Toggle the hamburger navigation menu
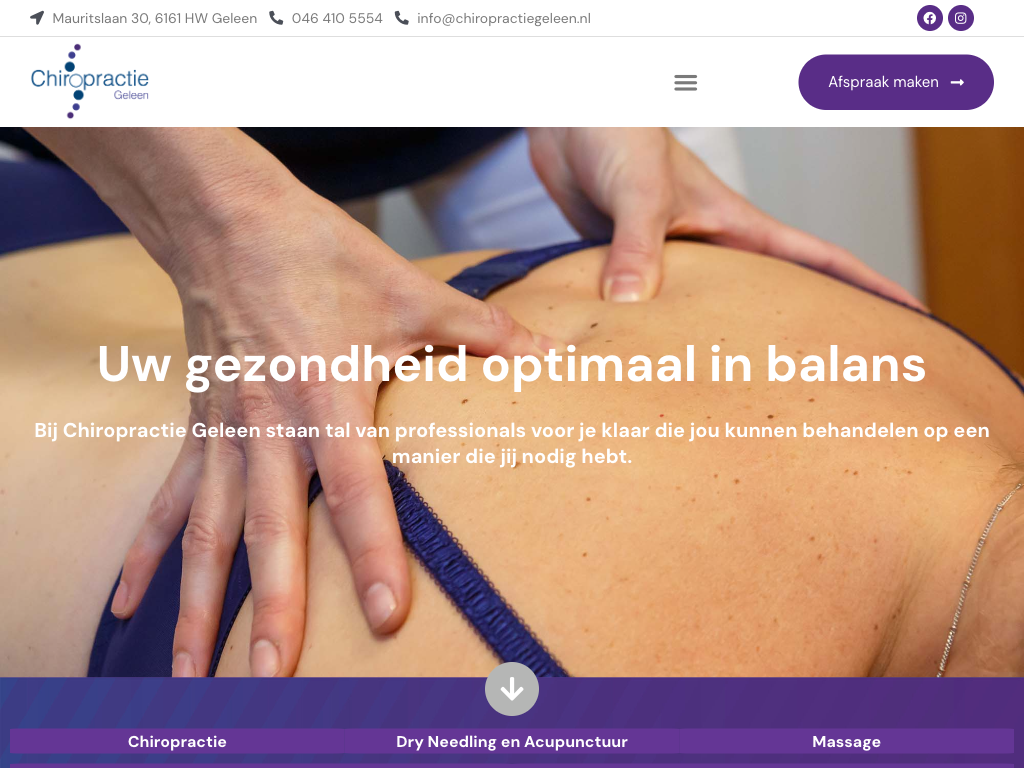 pyautogui.click(x=686, y=82)
